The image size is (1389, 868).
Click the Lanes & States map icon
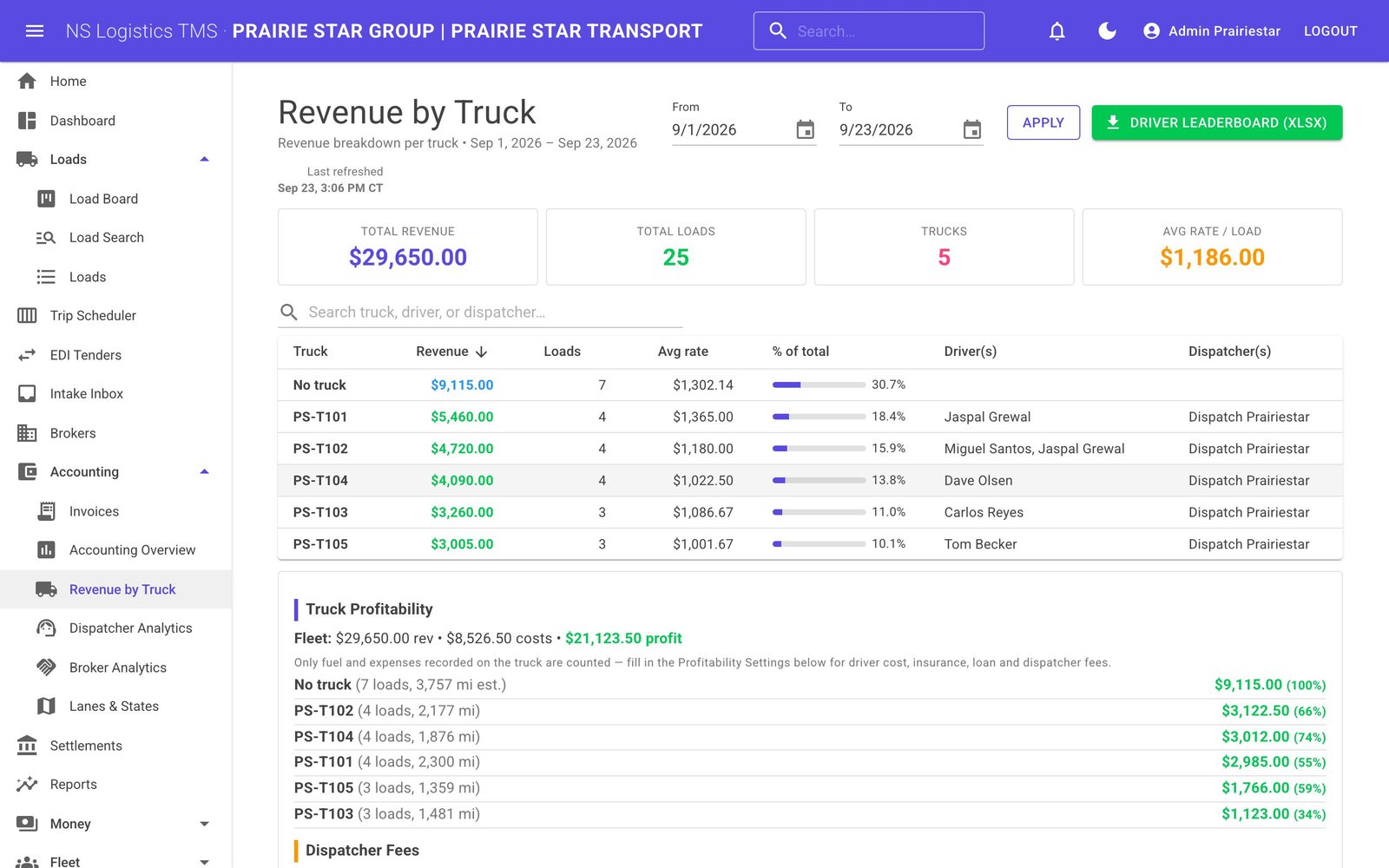tap(46, 707)
